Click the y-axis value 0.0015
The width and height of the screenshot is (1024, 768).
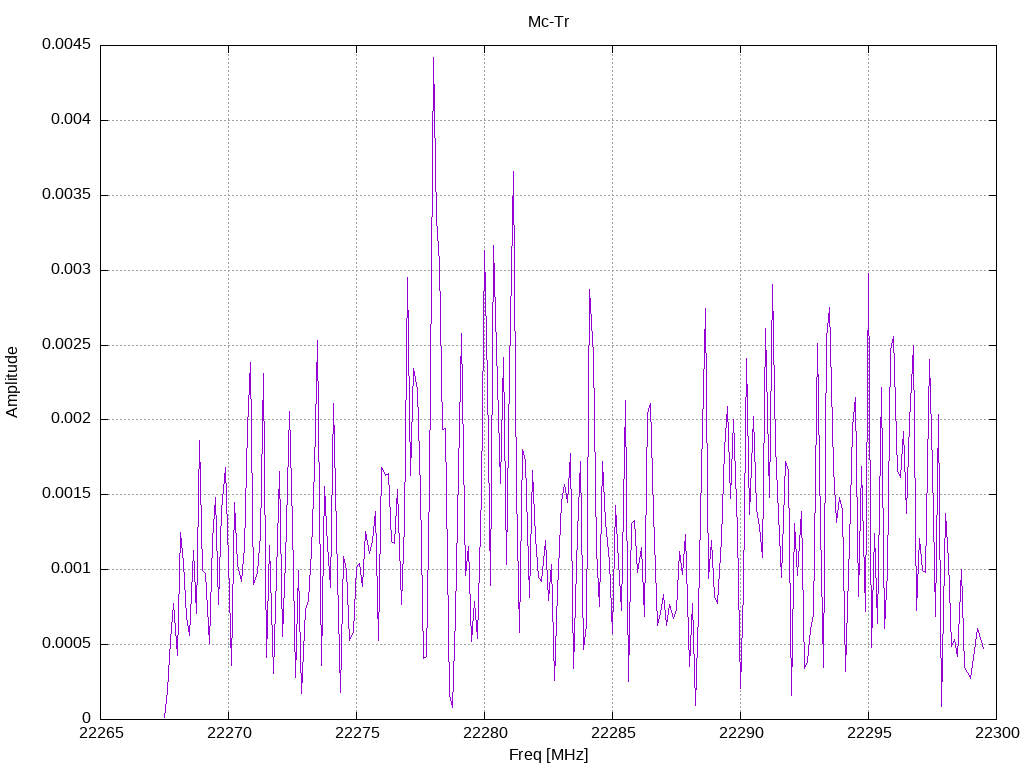67,494
